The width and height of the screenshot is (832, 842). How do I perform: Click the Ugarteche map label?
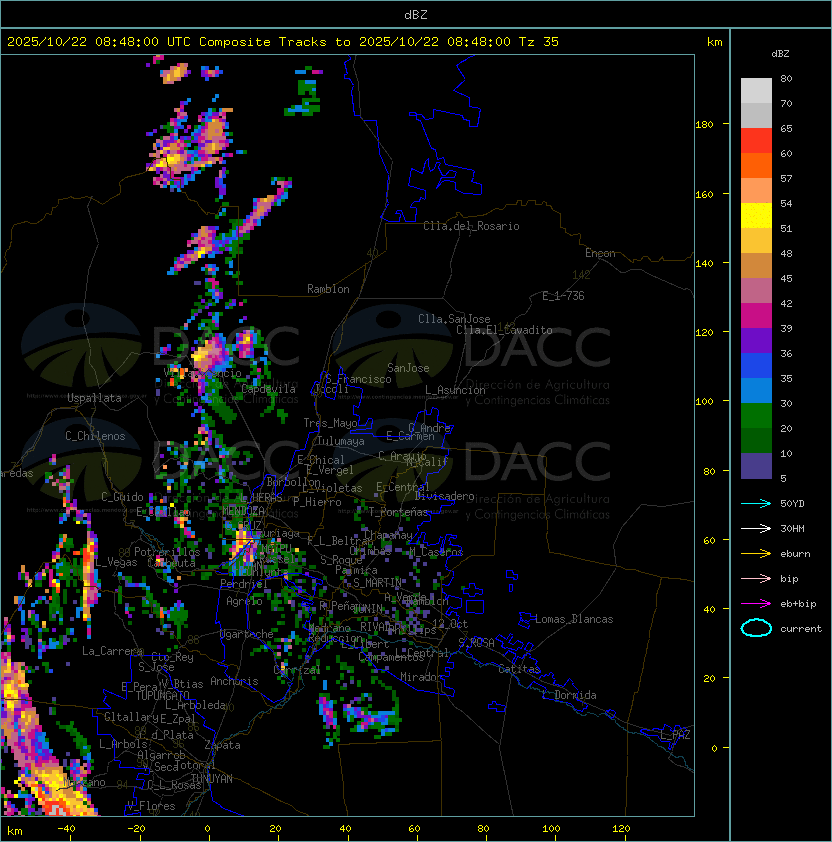pos(247,634)
